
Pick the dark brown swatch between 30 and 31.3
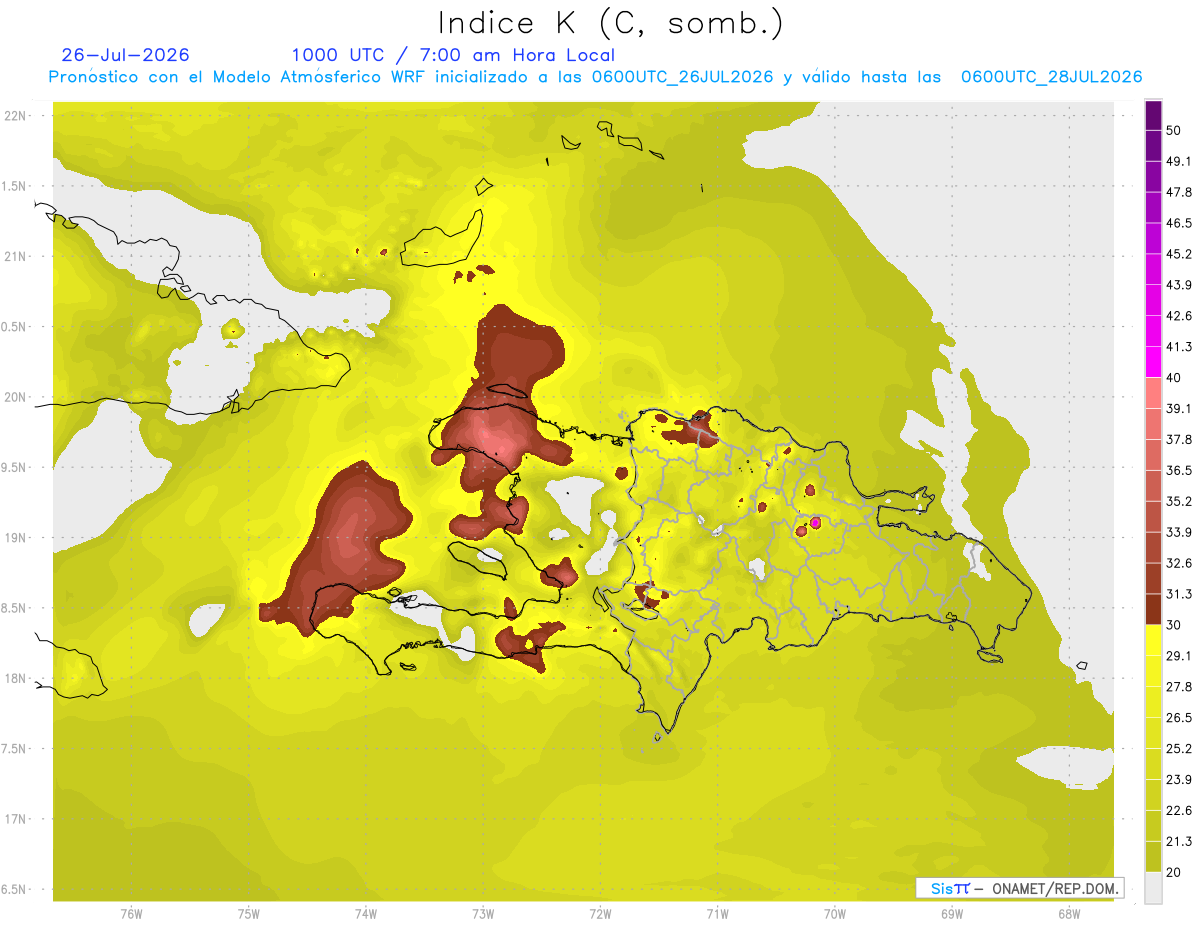tap(1153, 609)
